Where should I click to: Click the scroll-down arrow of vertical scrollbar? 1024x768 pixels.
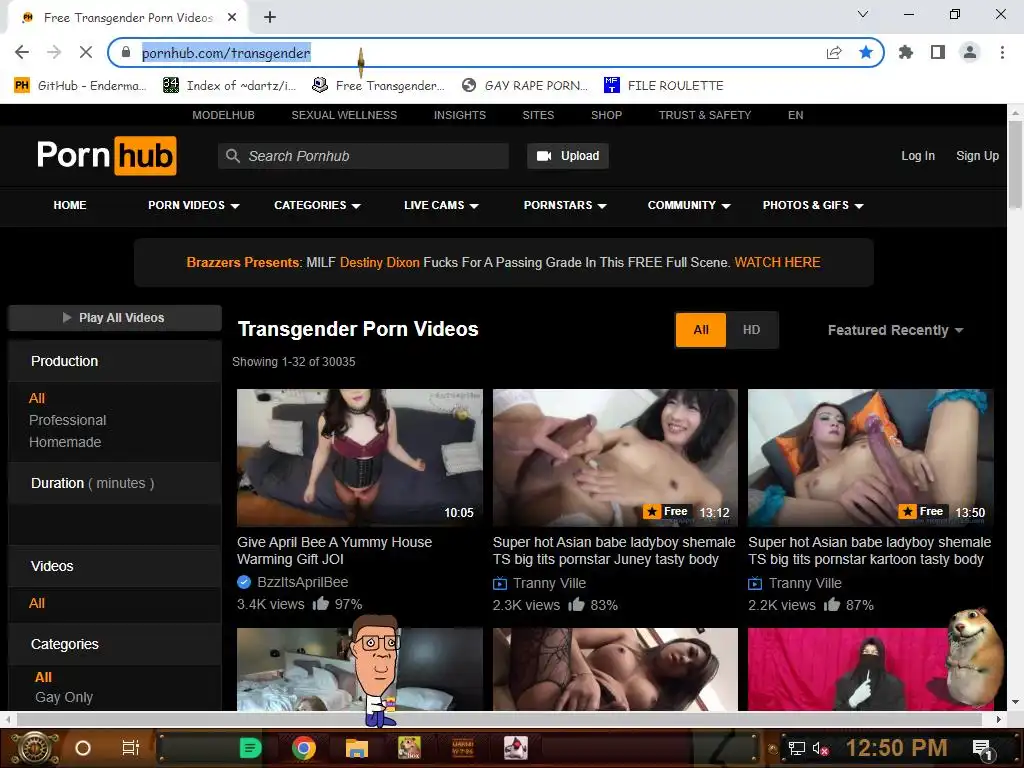1015,703
